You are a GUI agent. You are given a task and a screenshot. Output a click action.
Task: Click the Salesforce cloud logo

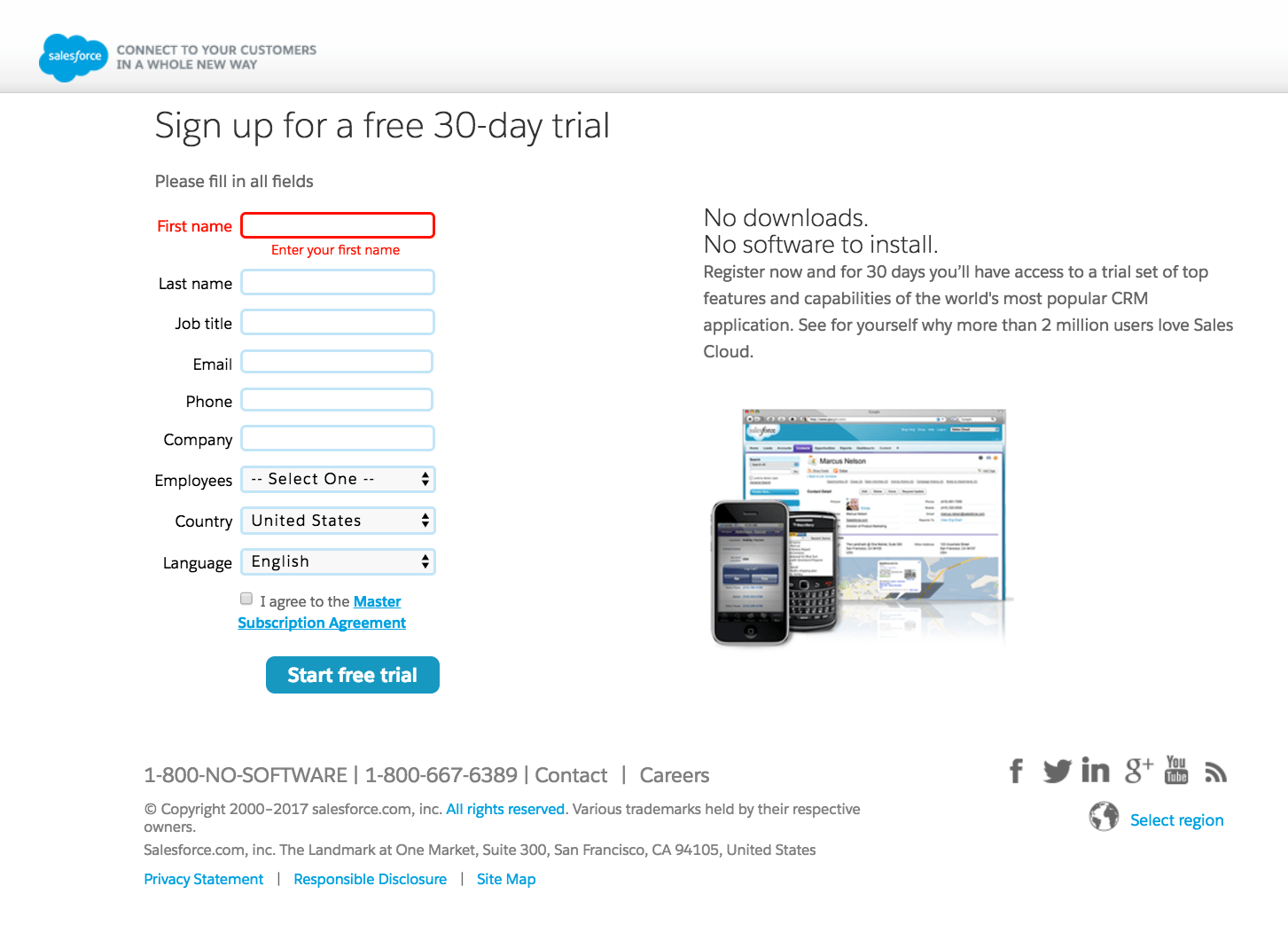click(74, 58)
